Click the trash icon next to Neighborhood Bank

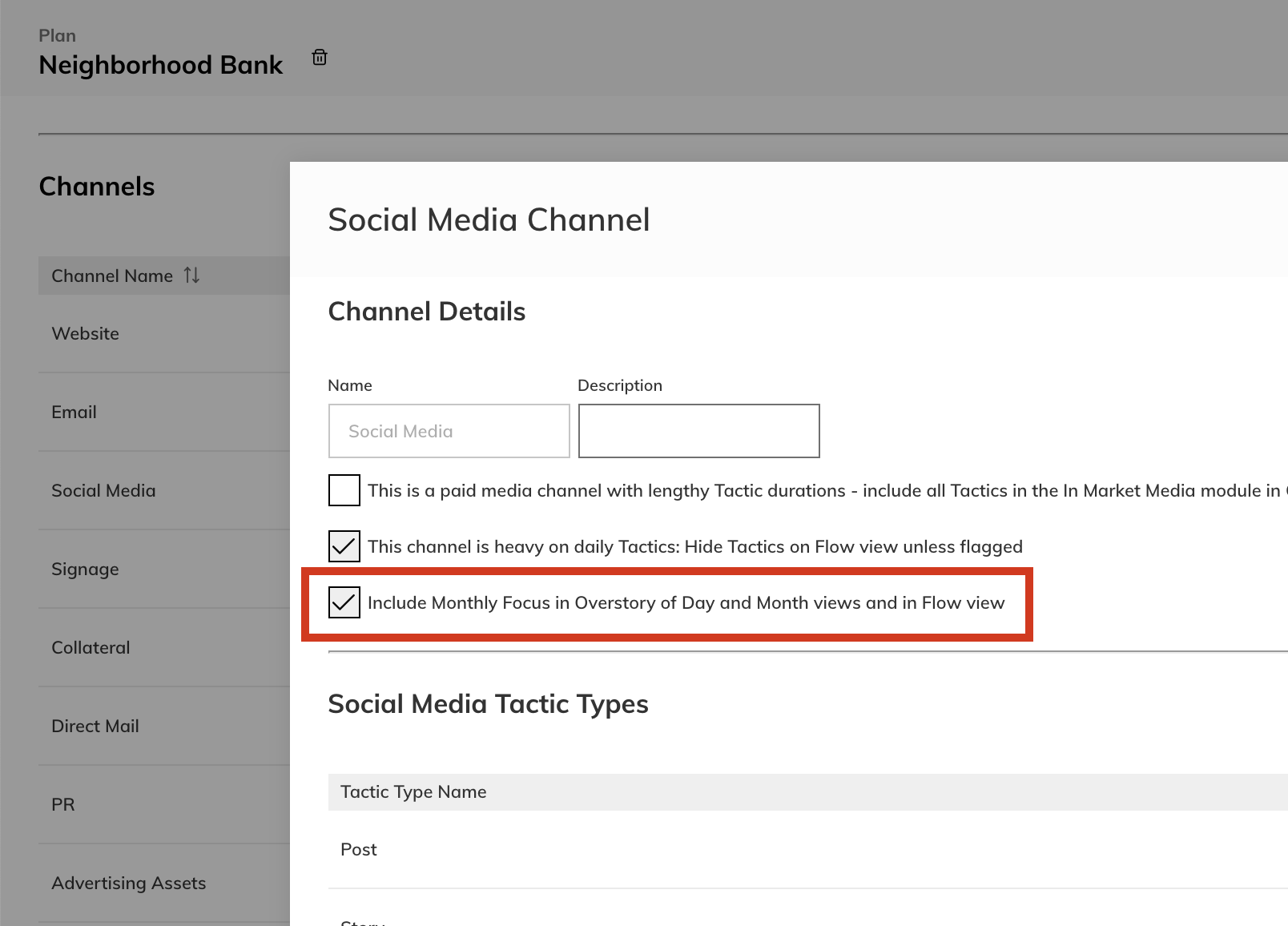point(320,57)
